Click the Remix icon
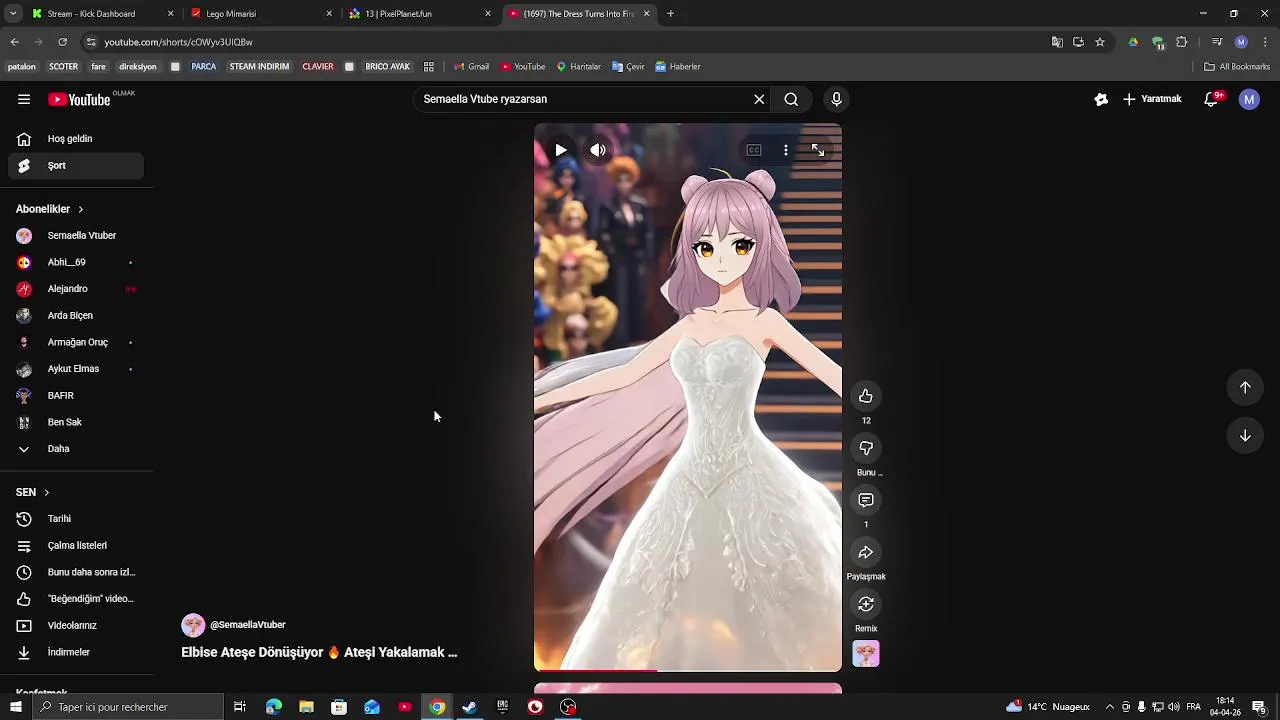 [866, 604]
